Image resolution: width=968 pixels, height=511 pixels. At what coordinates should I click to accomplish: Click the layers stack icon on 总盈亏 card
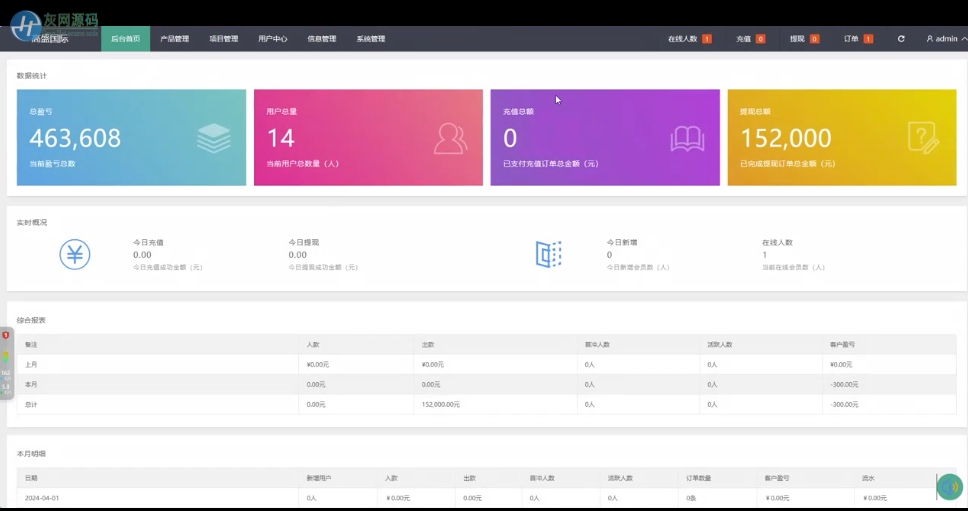click(213, 138)
